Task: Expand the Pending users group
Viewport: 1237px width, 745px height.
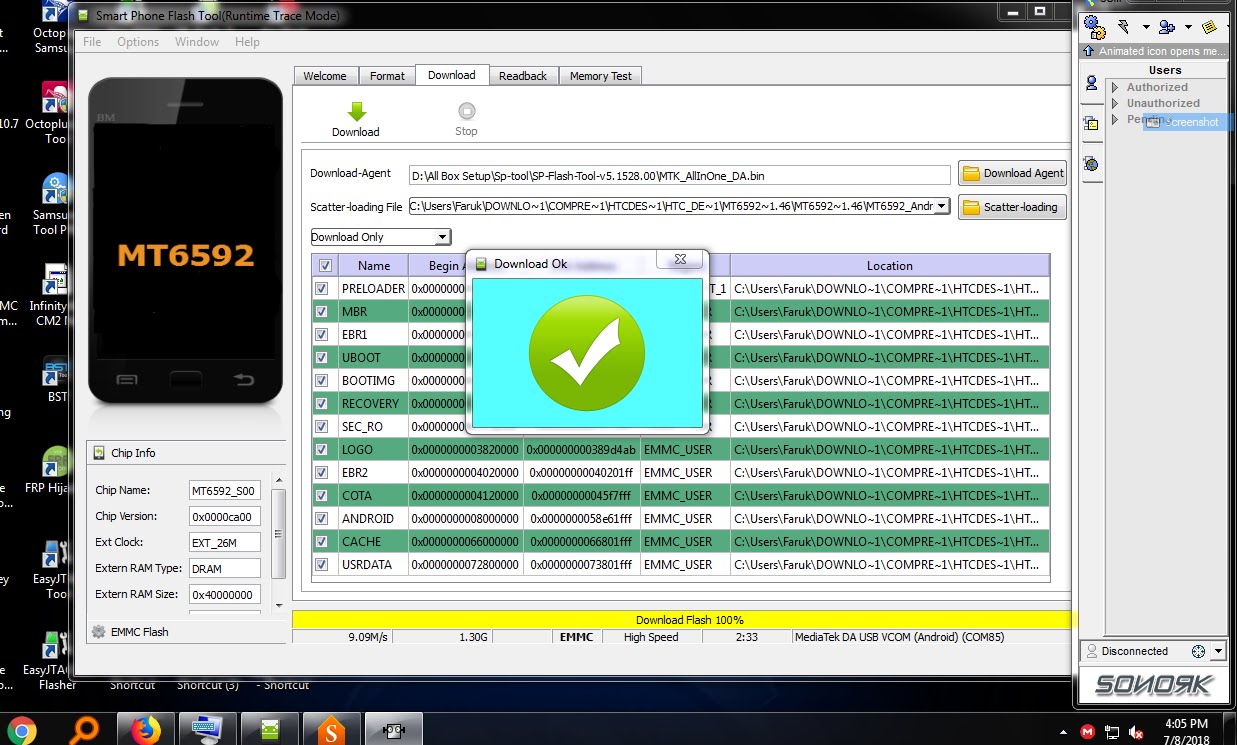Action: [x=1115, y=119]
